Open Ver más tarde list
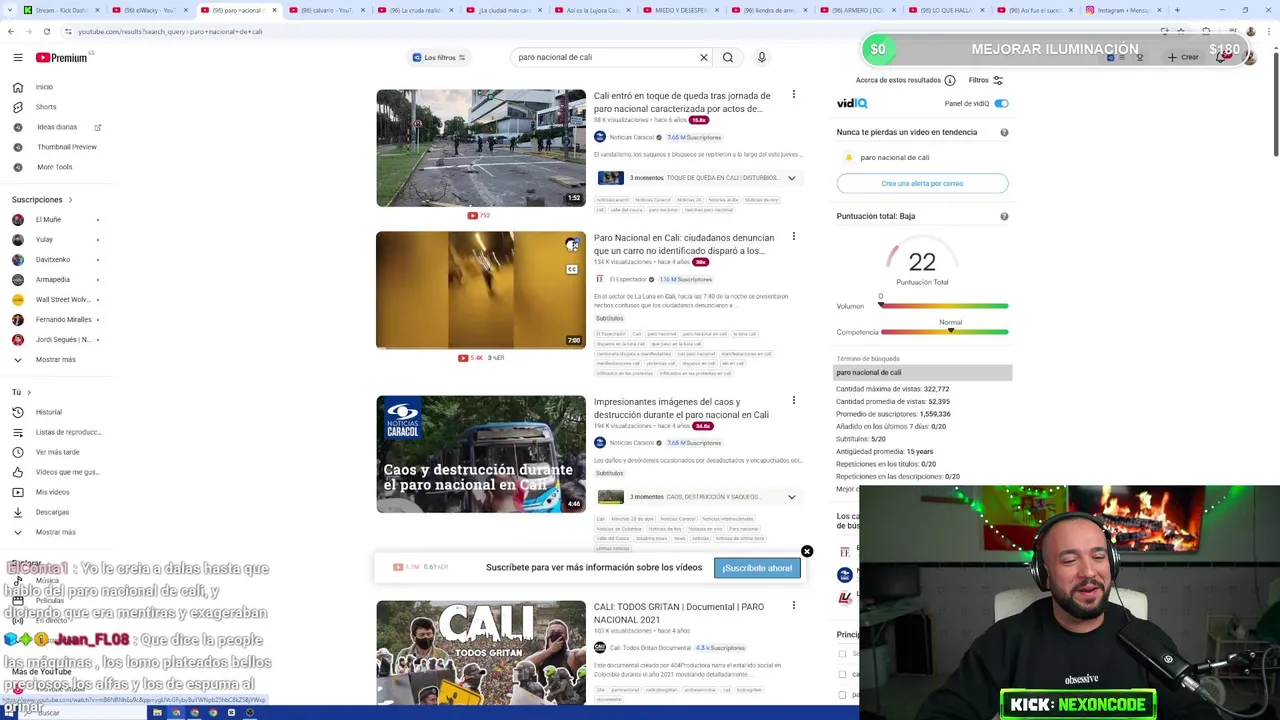 57,452
